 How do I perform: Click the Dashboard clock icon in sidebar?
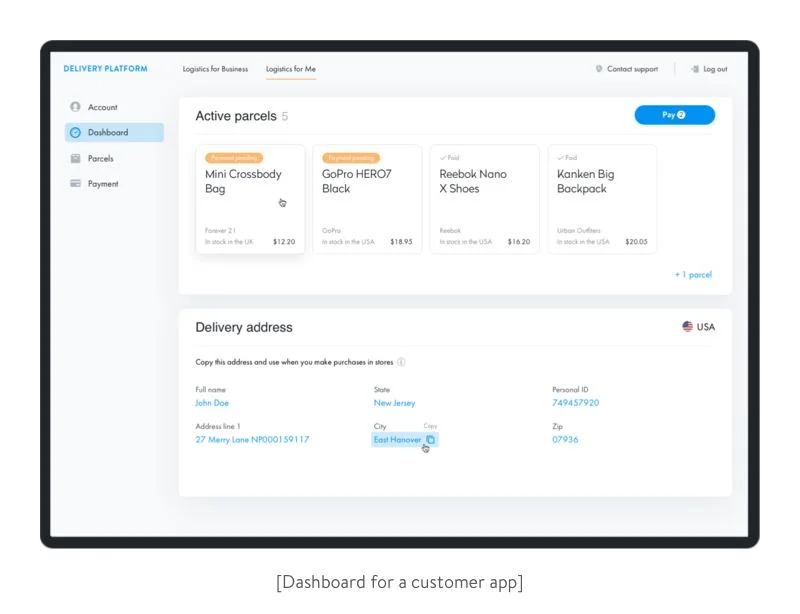[75, 133]
